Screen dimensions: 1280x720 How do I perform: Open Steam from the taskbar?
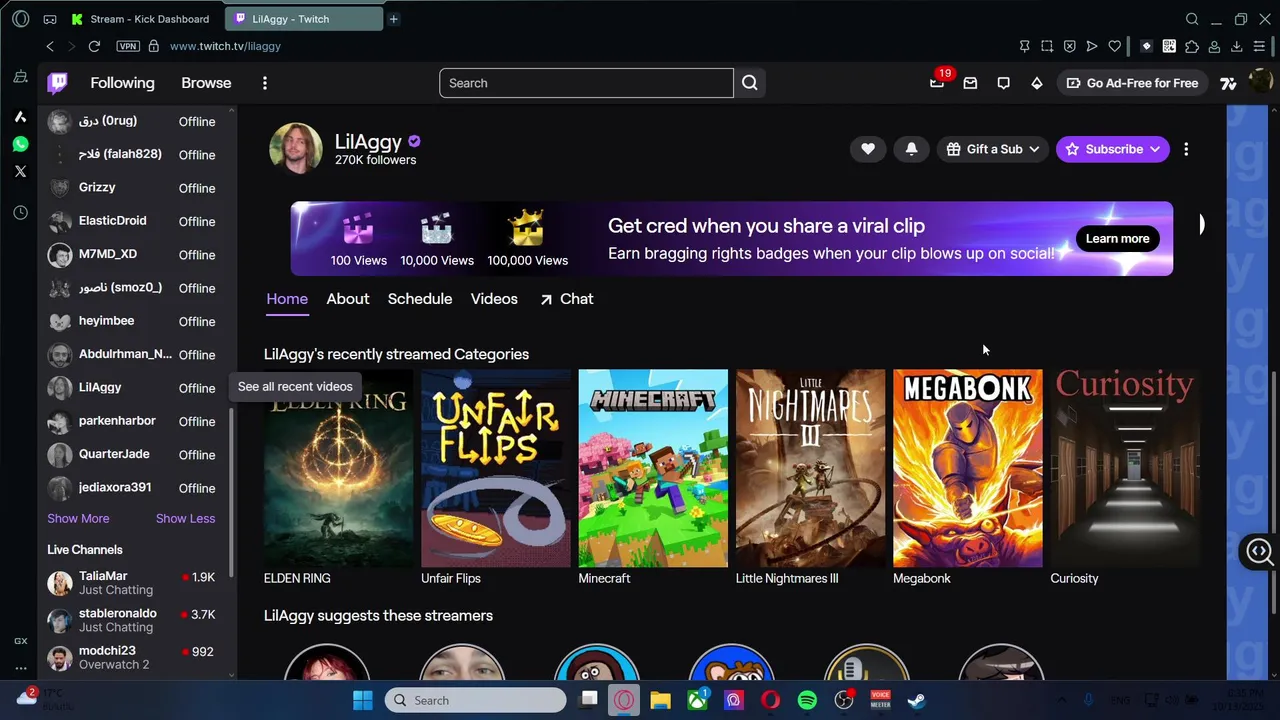pyautogui.click(x=916, y=700)
